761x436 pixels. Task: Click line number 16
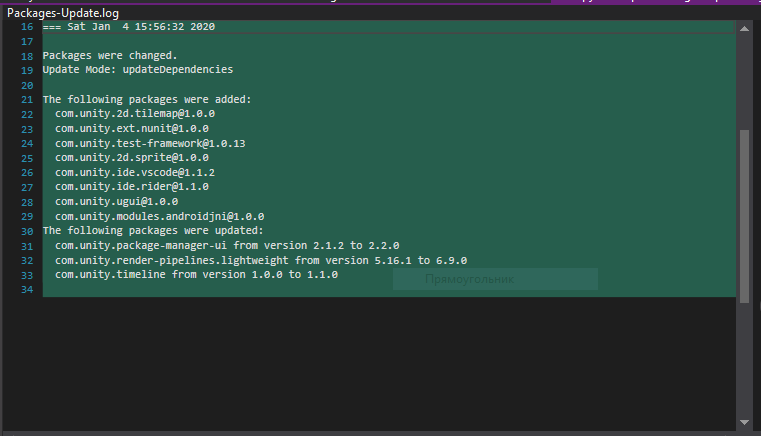click(27, 27)
